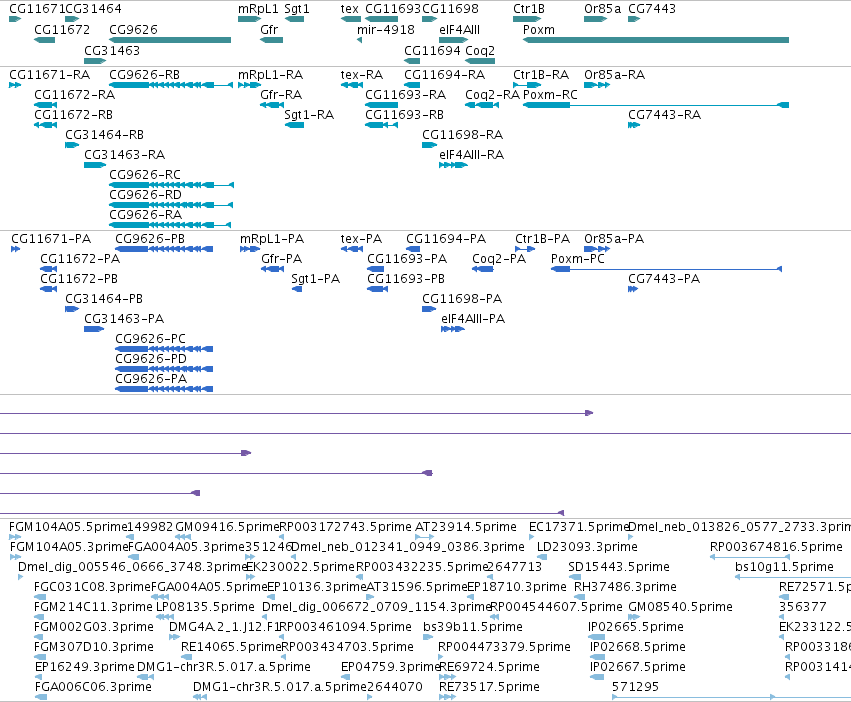The width and height of the screenshot is (851, 702).
Task: Select the Sgt1 gene label
Action: (x=297, y=9)
